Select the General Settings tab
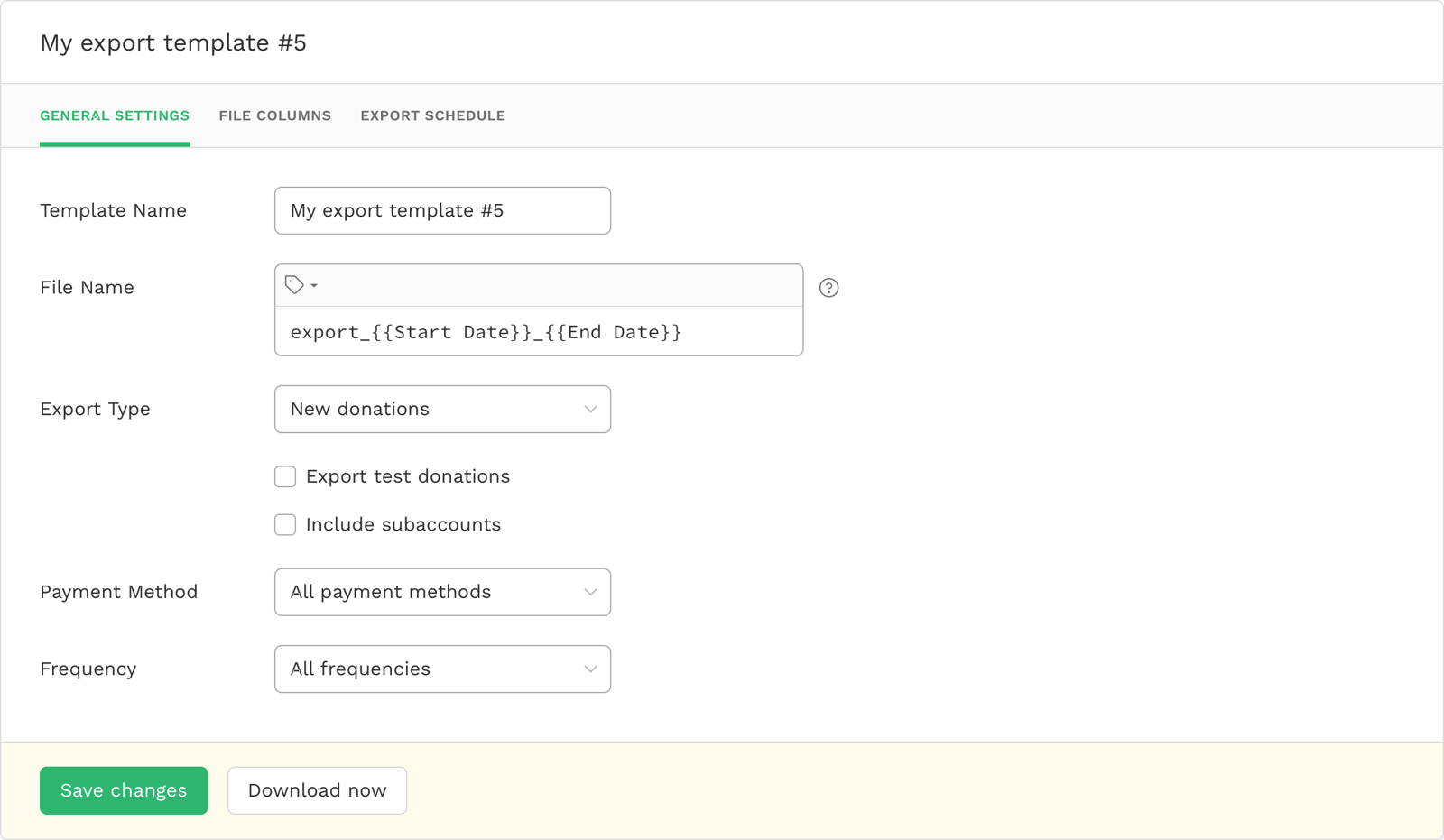The height and width of the screenshot is (840, 1444). coord(115,115)
